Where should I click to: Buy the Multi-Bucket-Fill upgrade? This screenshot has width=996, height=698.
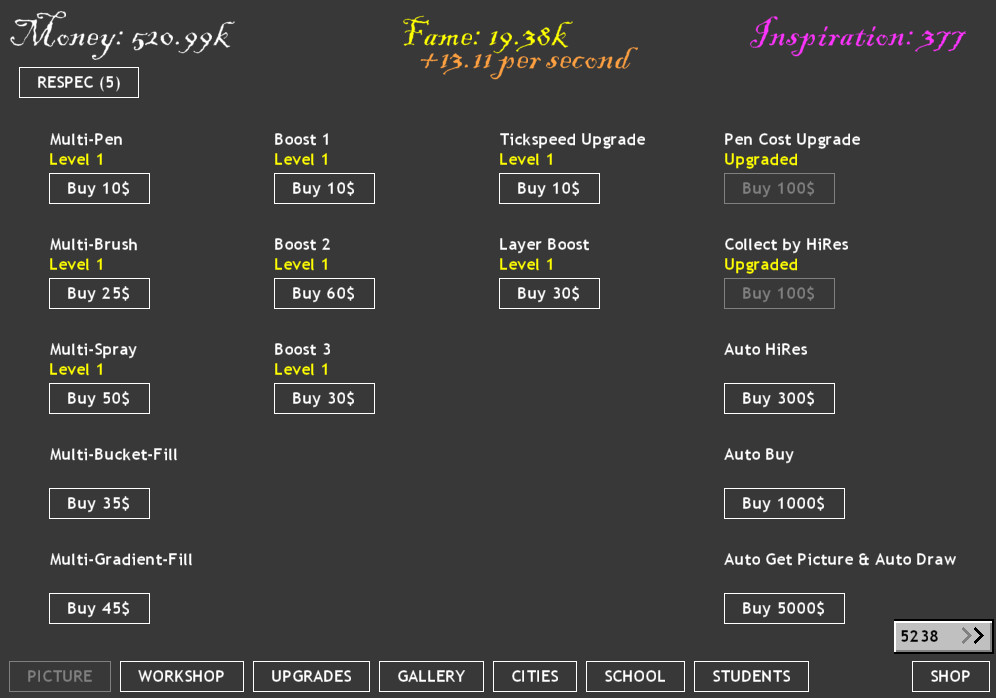click(99, 503)
